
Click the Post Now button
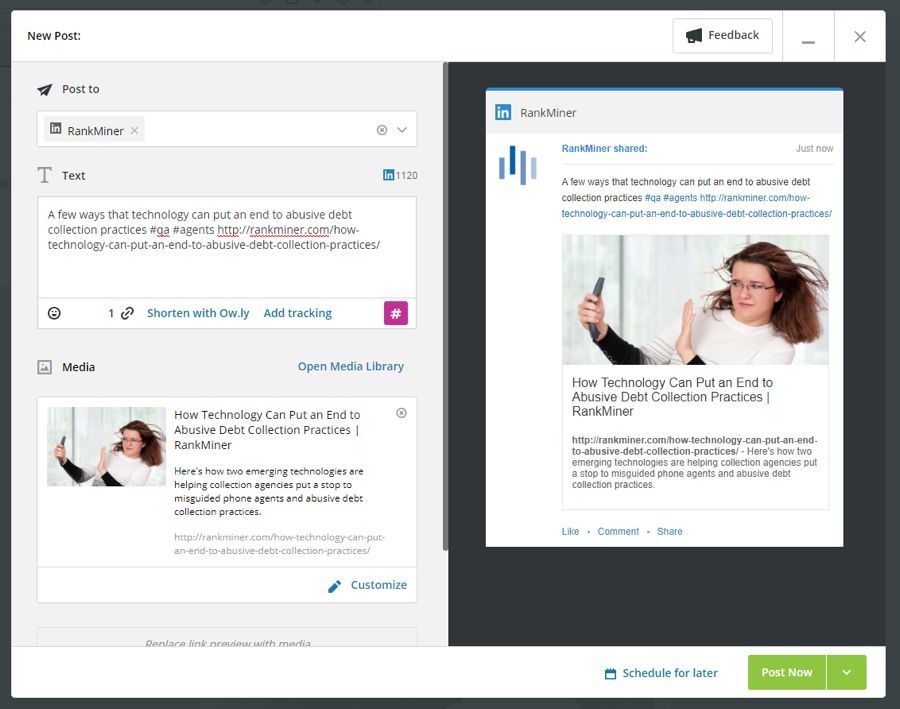pyautogui.click(x=786, y=672)
